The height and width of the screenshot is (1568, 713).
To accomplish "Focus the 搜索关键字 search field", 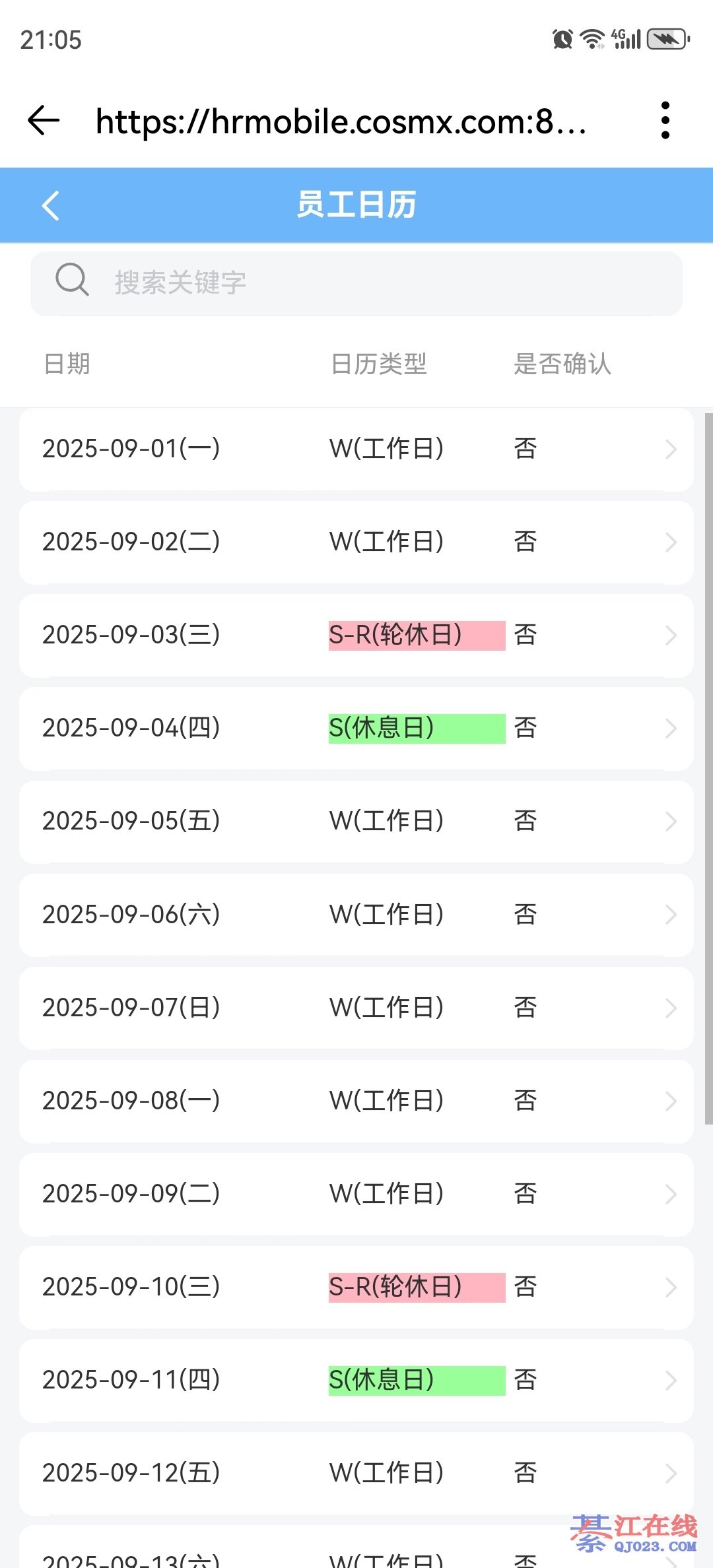I will point(383,283).
